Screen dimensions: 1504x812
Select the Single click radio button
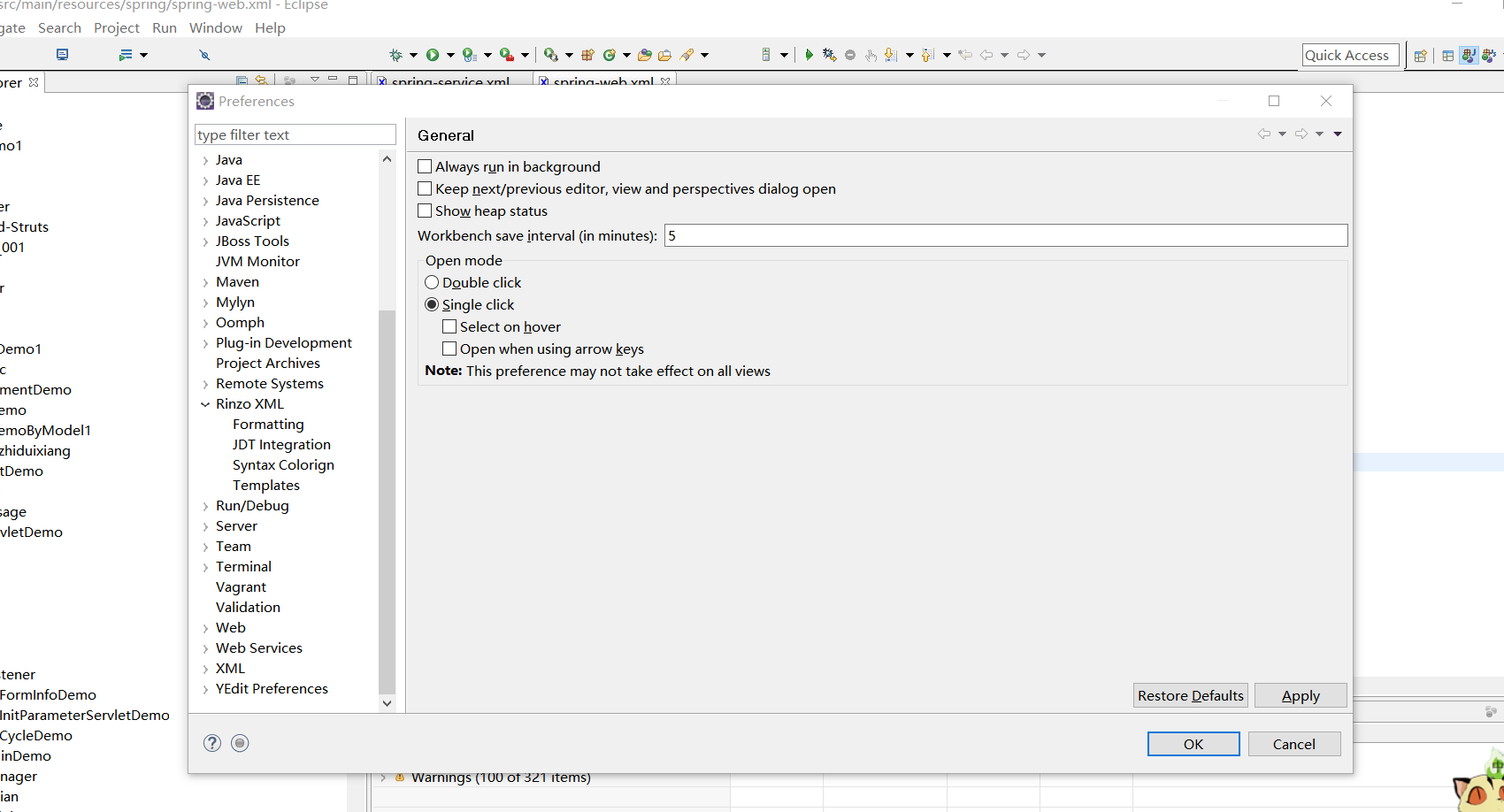pos(432,304)
